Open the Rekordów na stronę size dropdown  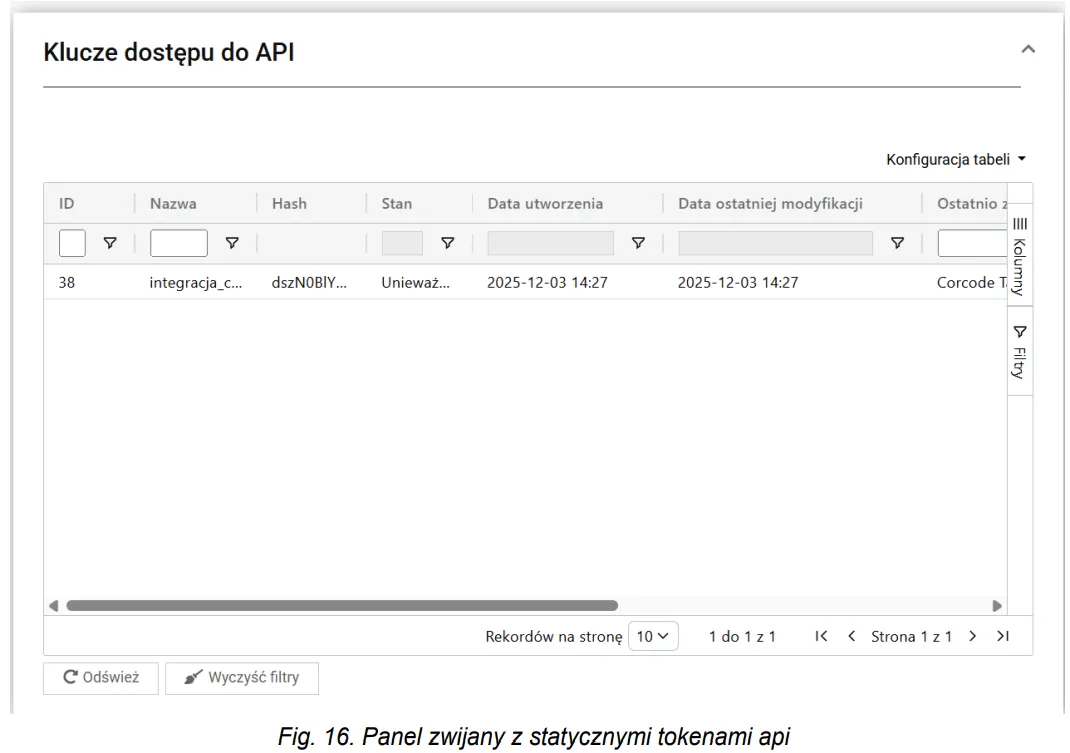(655, 636)
